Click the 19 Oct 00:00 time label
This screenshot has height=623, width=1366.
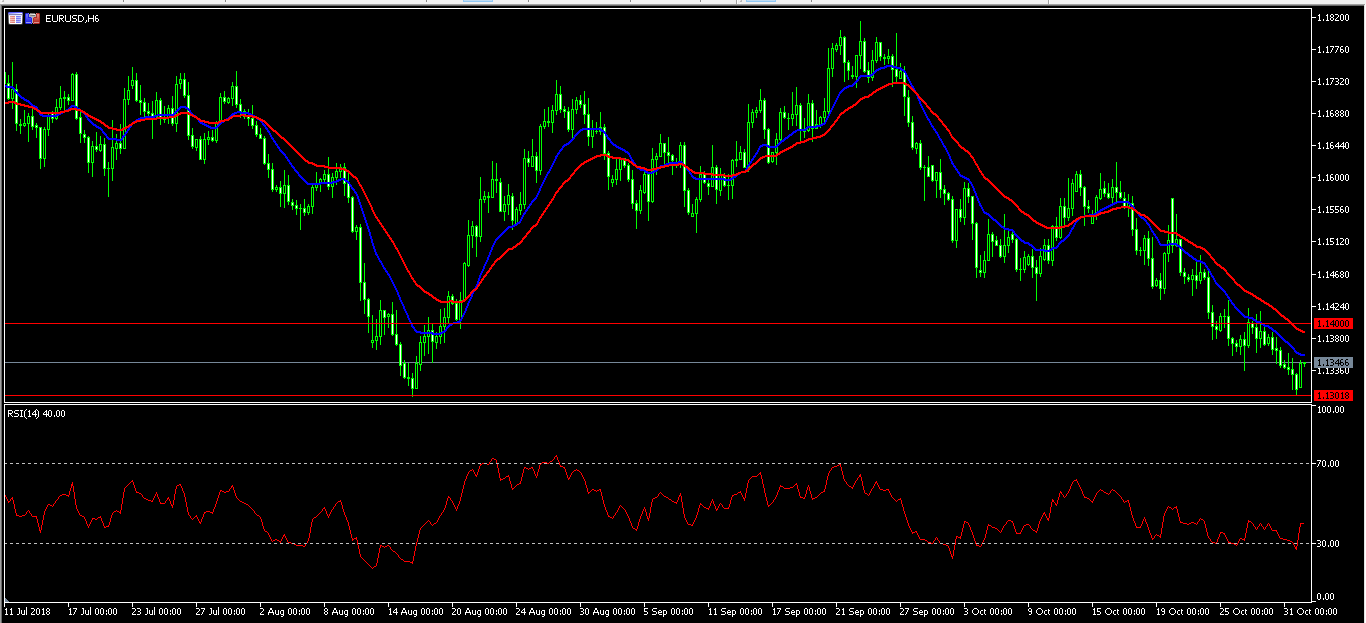[1181, 610]
